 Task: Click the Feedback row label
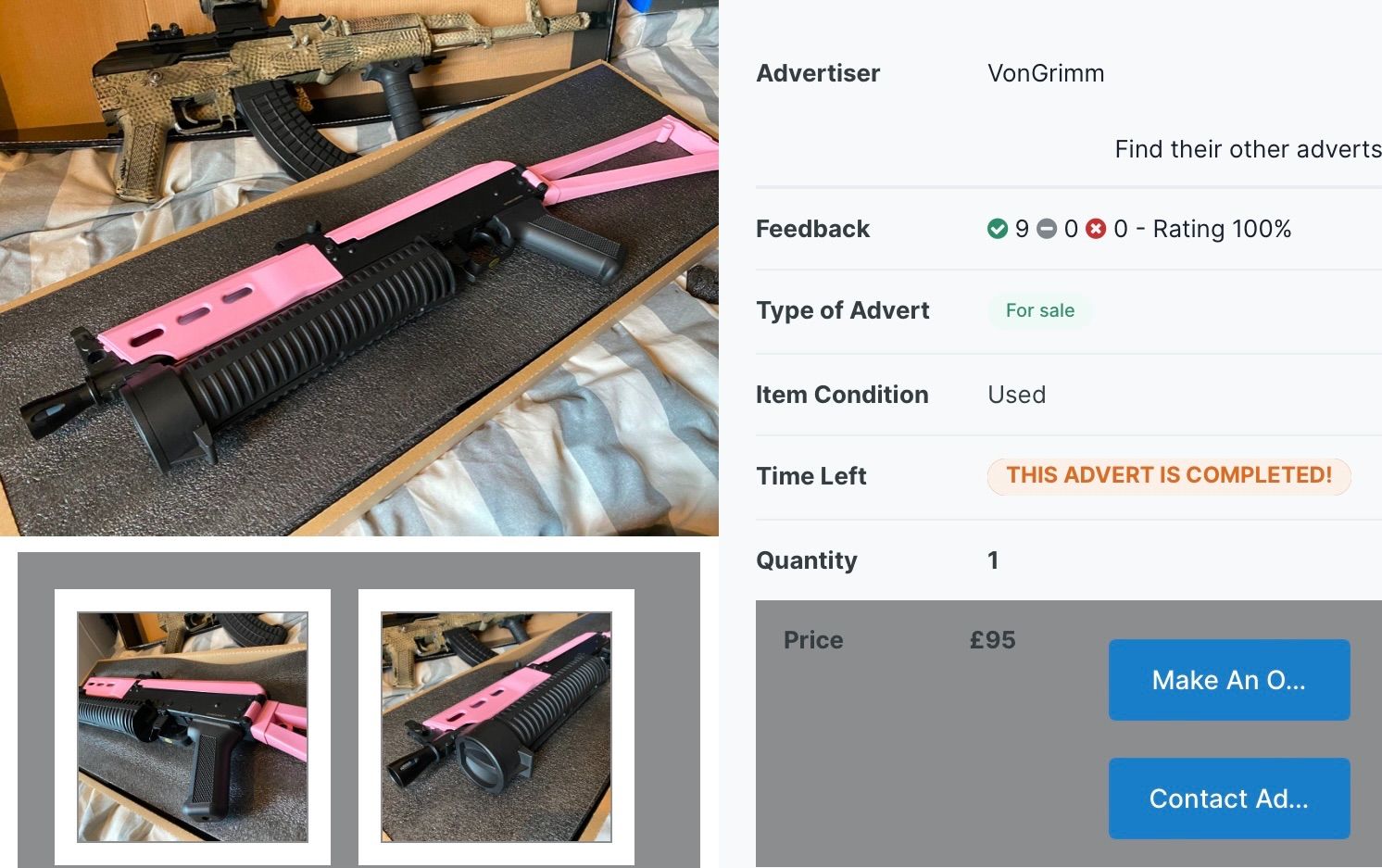click(812, 229)
